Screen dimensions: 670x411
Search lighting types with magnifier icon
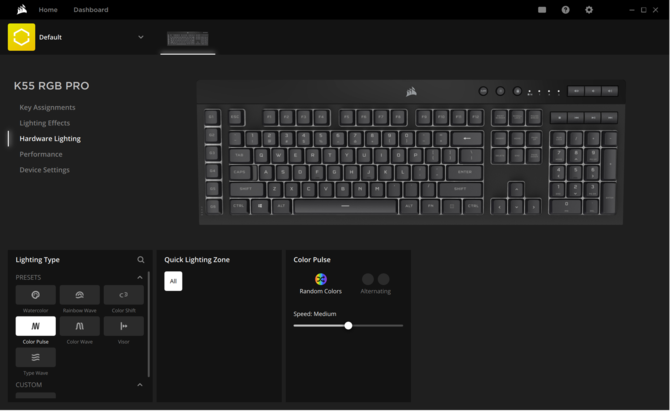[x=141, y=259]
